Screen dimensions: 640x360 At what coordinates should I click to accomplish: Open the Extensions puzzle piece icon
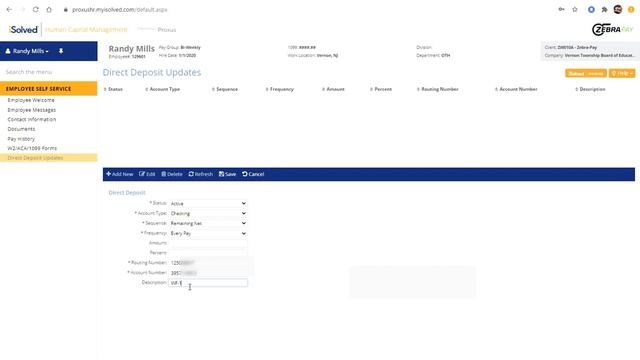604,9
